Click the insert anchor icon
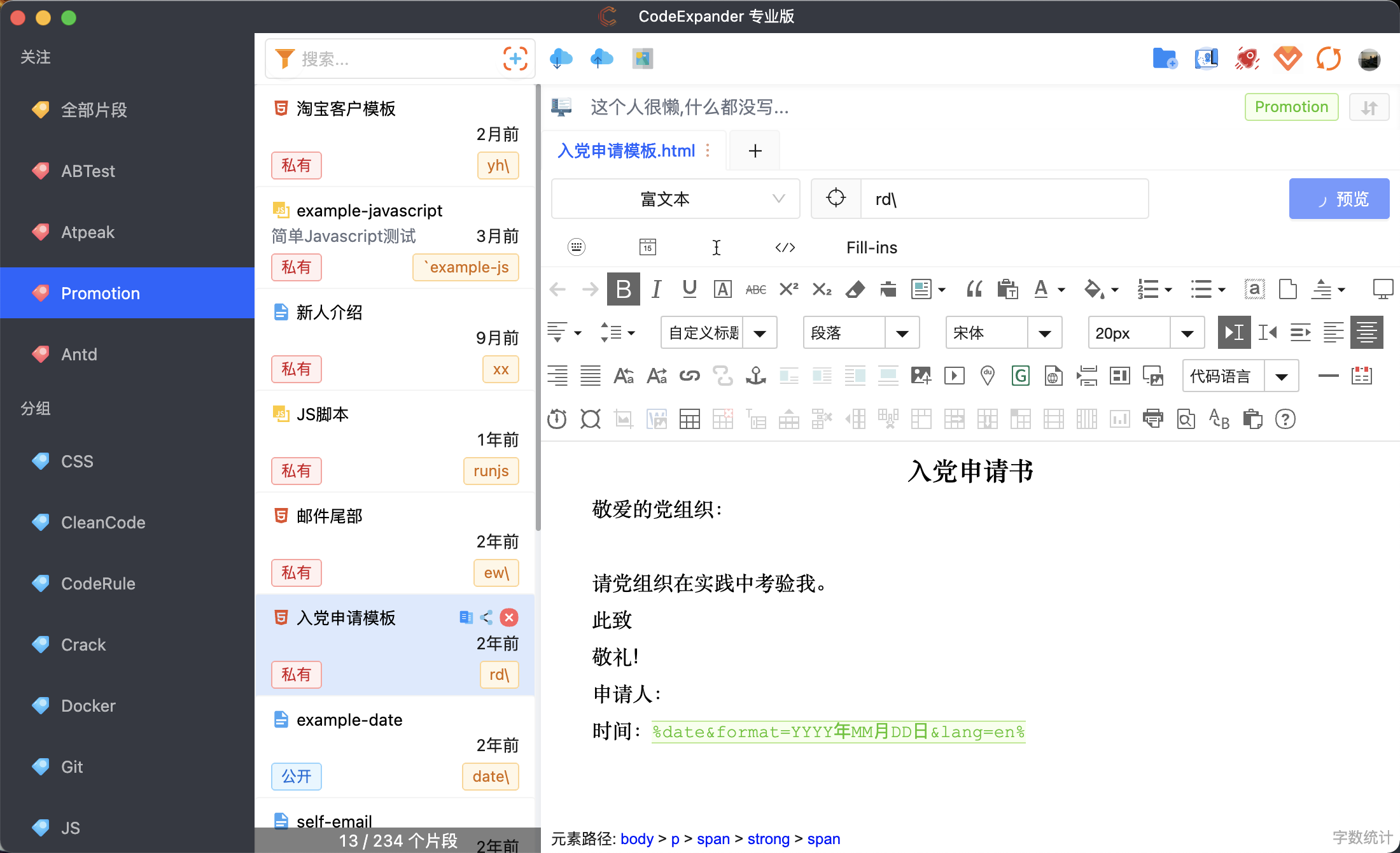The height and width of the screenshot is (853, 1400). (x=755, y=376)
